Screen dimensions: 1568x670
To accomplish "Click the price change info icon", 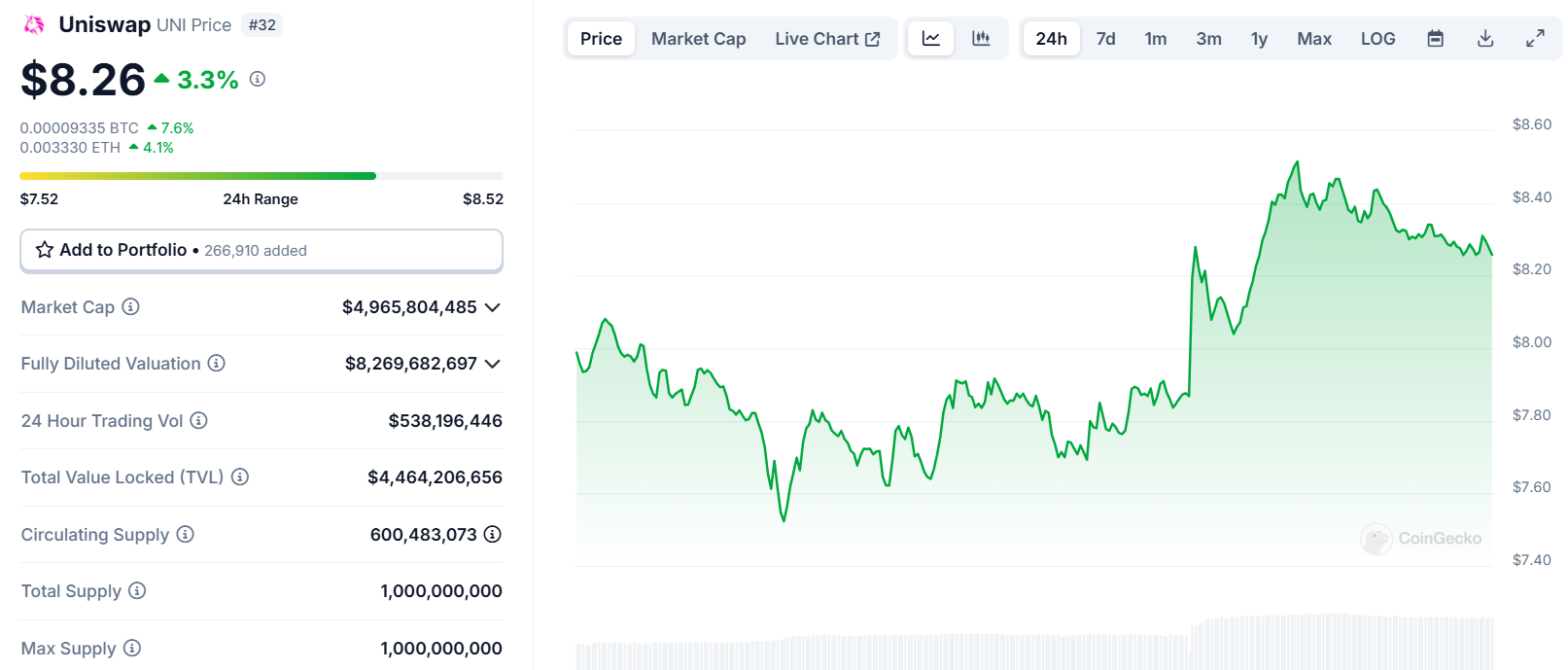I will [x=258, y=79].
